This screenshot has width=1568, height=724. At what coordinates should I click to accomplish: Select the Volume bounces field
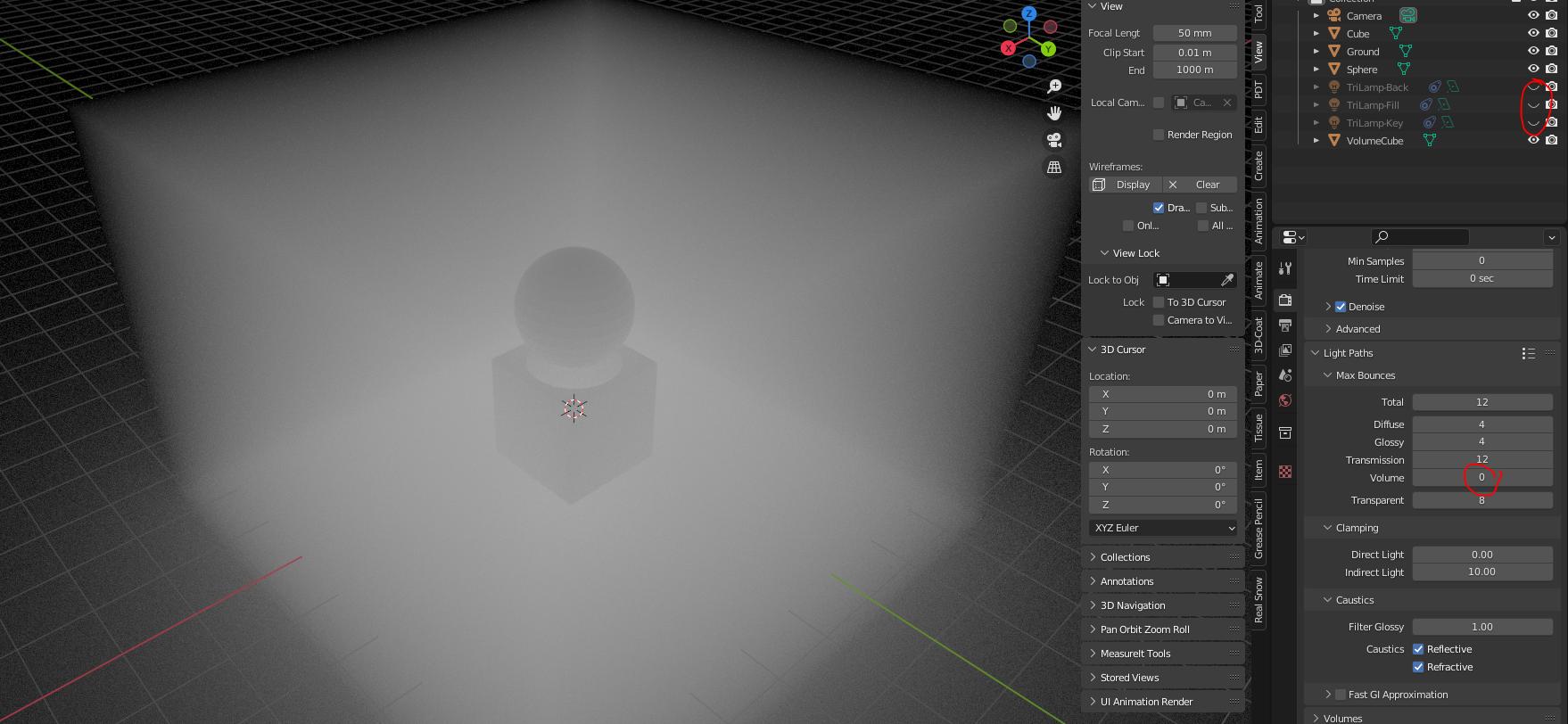[x=1482, y=478]
